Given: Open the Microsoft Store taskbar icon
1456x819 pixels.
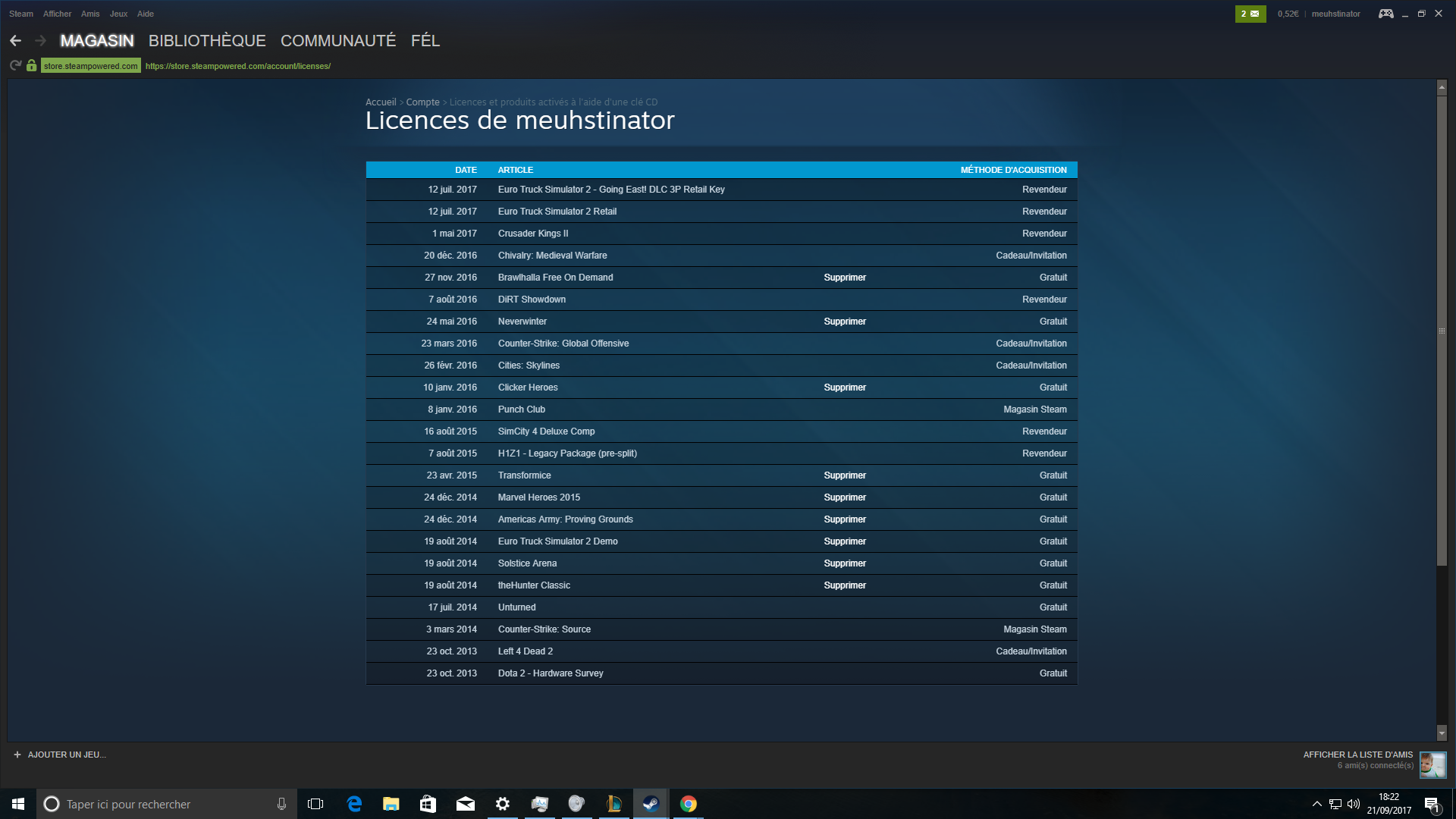Looking at the screenshot, I should click(x=428, y=804).
